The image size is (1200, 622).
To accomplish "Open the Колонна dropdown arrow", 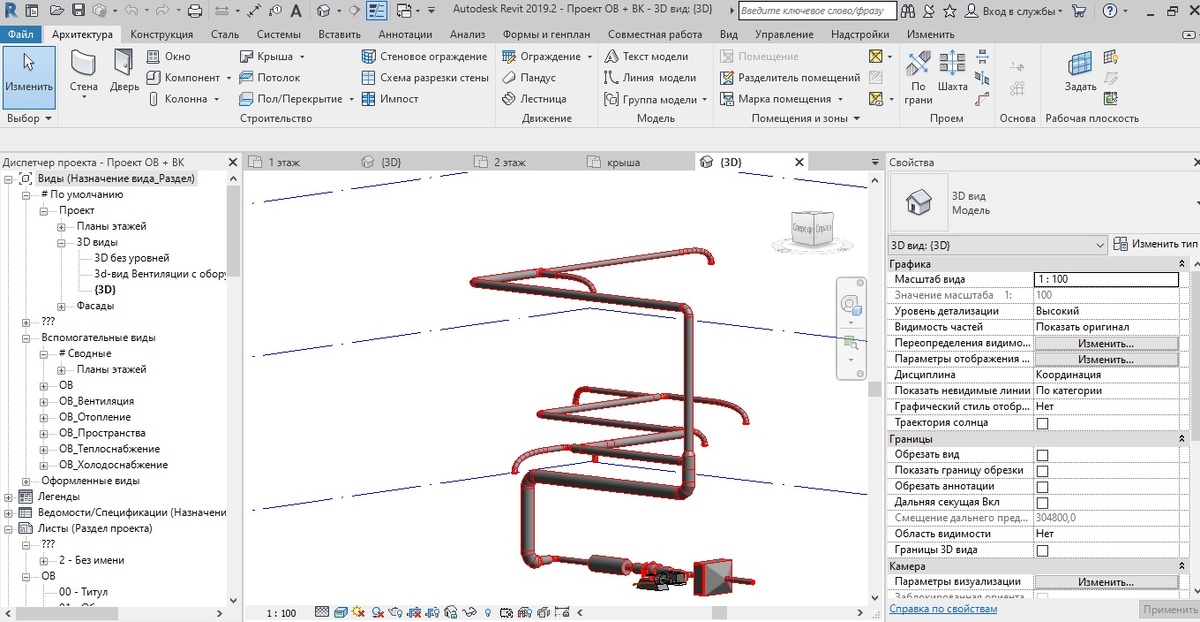I will pyautogui.click(x=216, y=99).
